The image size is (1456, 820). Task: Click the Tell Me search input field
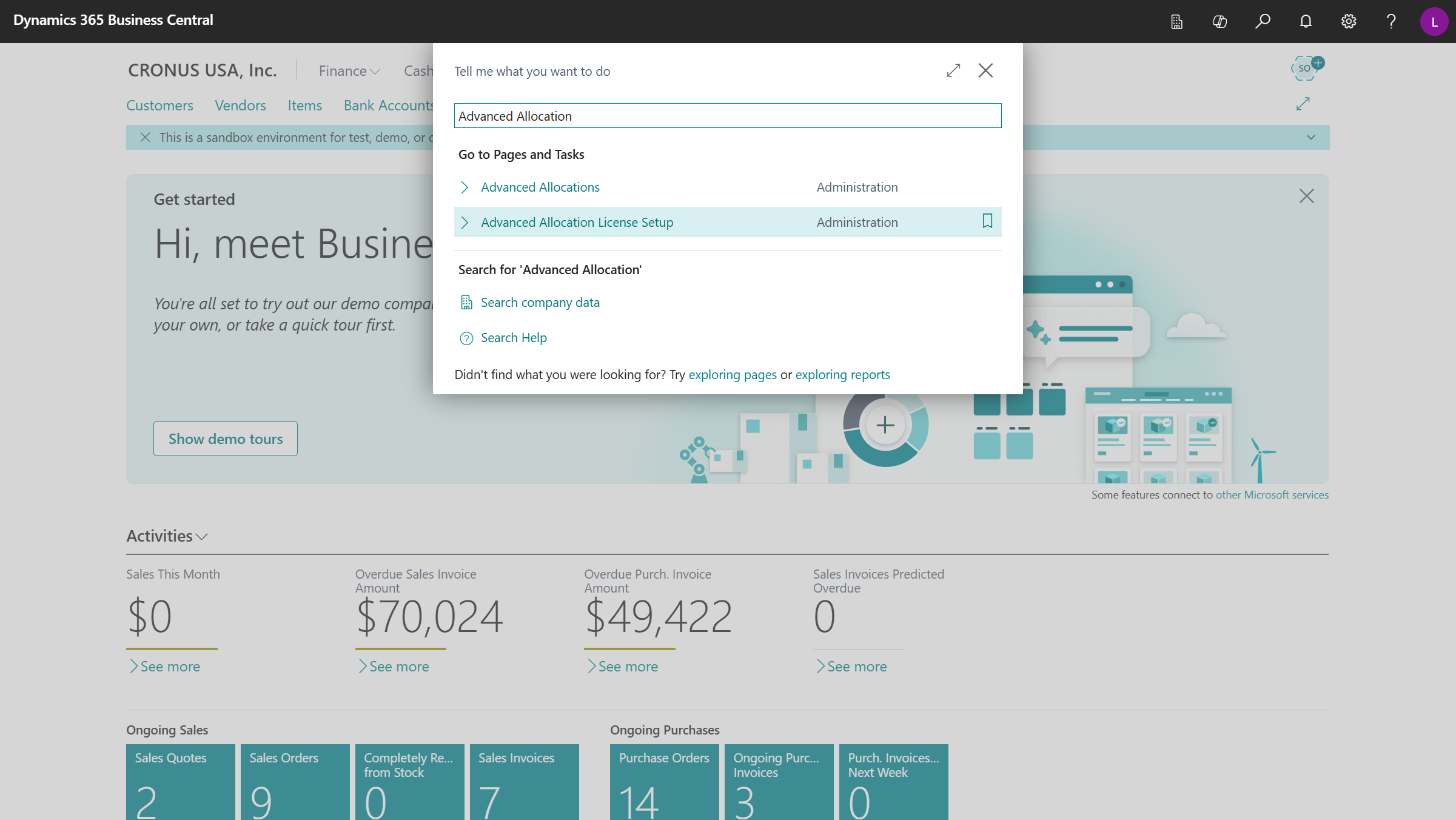coord(727,116)
